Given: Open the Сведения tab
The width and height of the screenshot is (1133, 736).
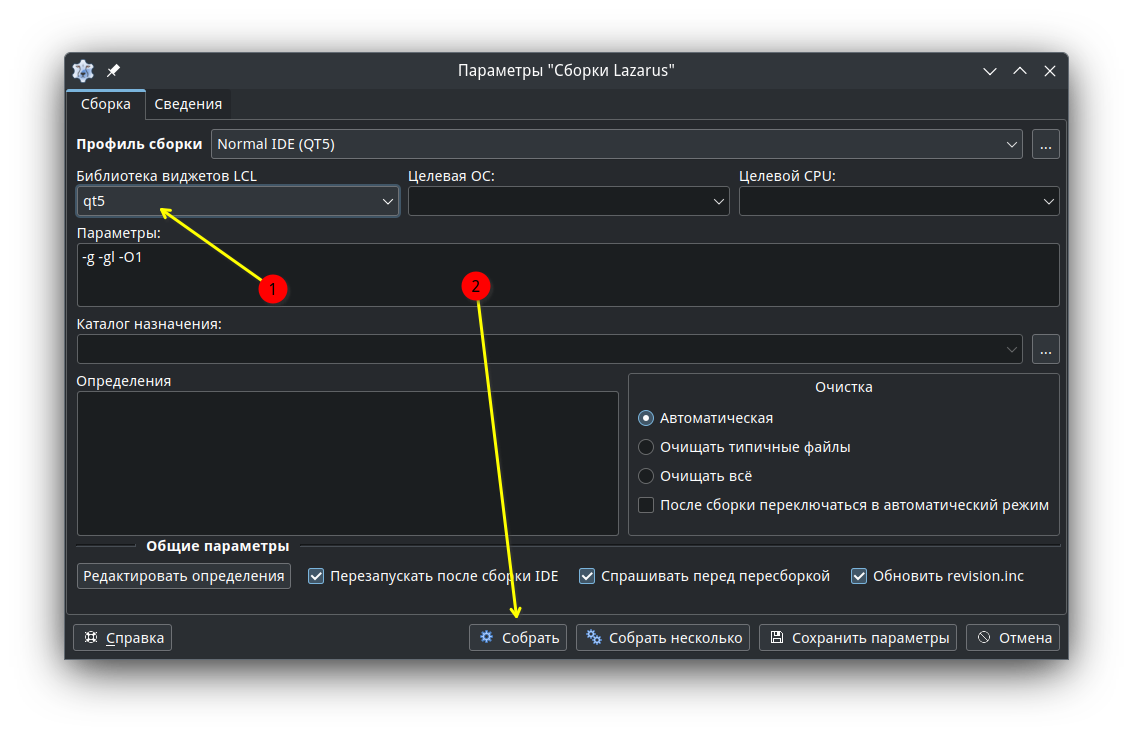Looking at the screenshot, I should [x=188, y=104].
